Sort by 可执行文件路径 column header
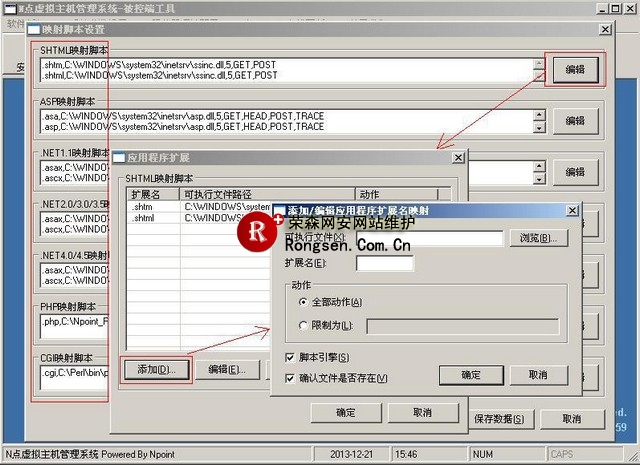Image resolution: width=640 pixels, height=465 pixels. click(267, 194)
